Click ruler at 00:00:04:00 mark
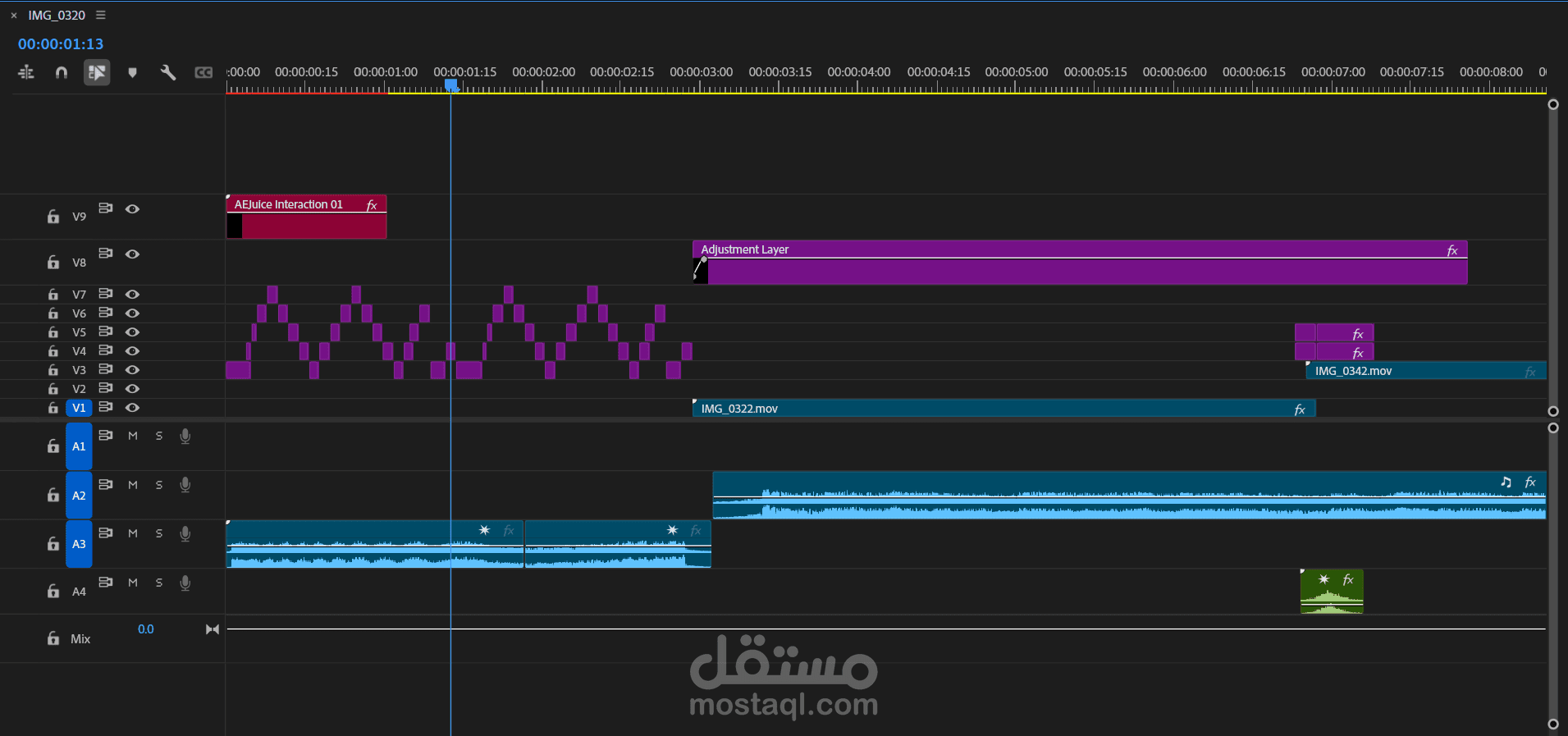Viewport: 1568px width, 736px height. pos(858,72)
